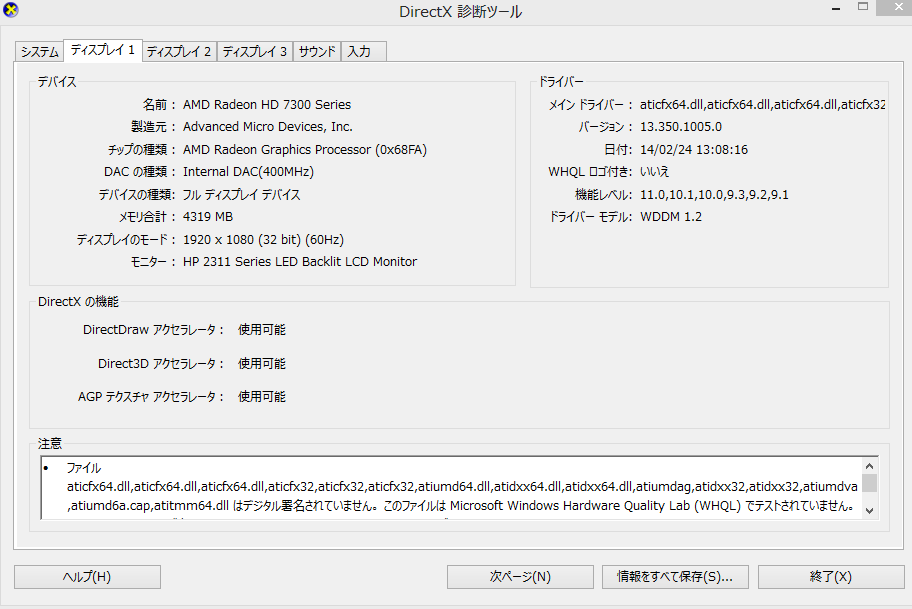Click feature levels 11.0,10.1,10.0 value
Image resolution: width=912 pixels, height=609 pixels.
pyautogui.click(x=714, y=195)
